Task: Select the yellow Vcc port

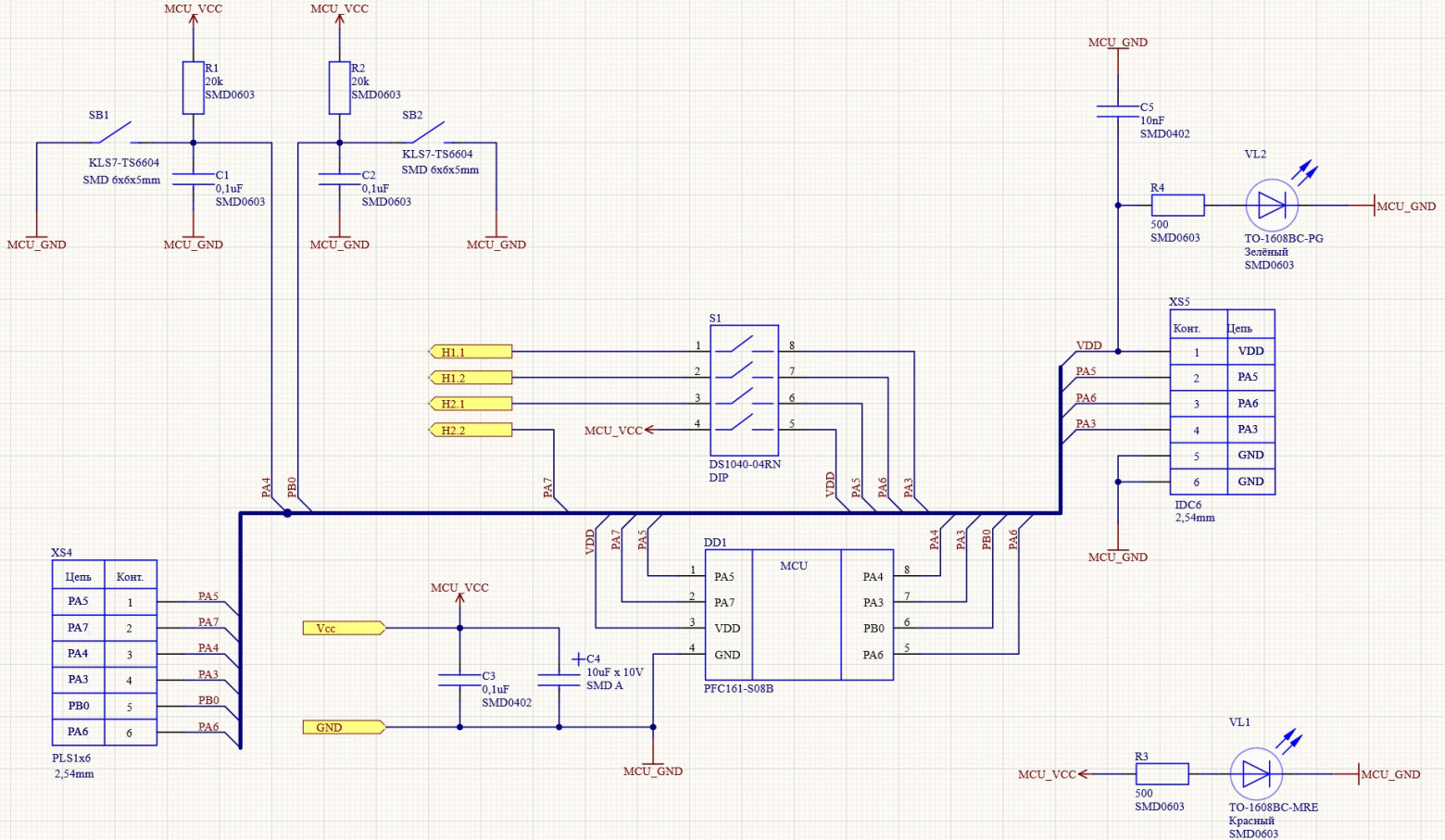Action: [x=344, y=628]
